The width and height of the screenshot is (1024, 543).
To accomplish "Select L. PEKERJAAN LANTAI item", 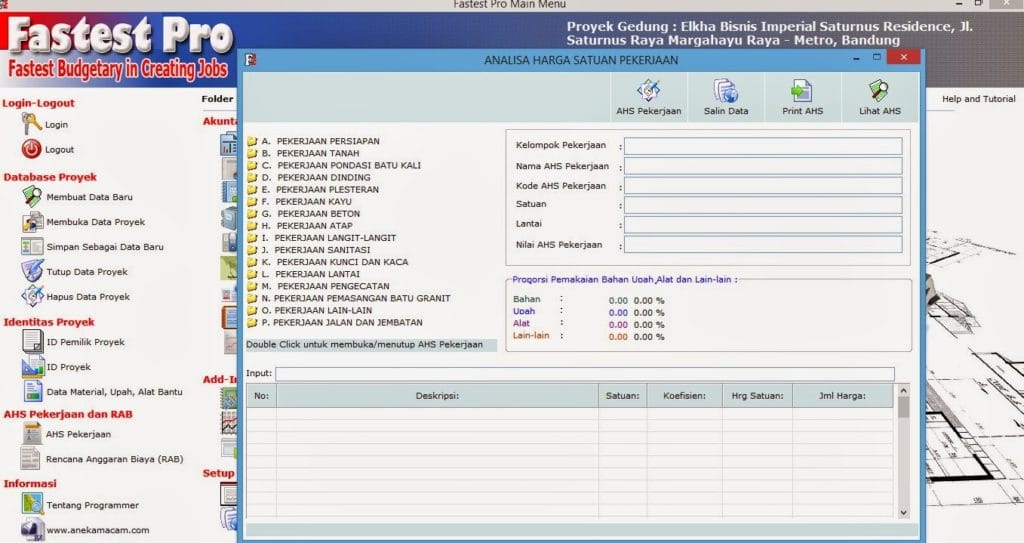I will tap(311, 274).
